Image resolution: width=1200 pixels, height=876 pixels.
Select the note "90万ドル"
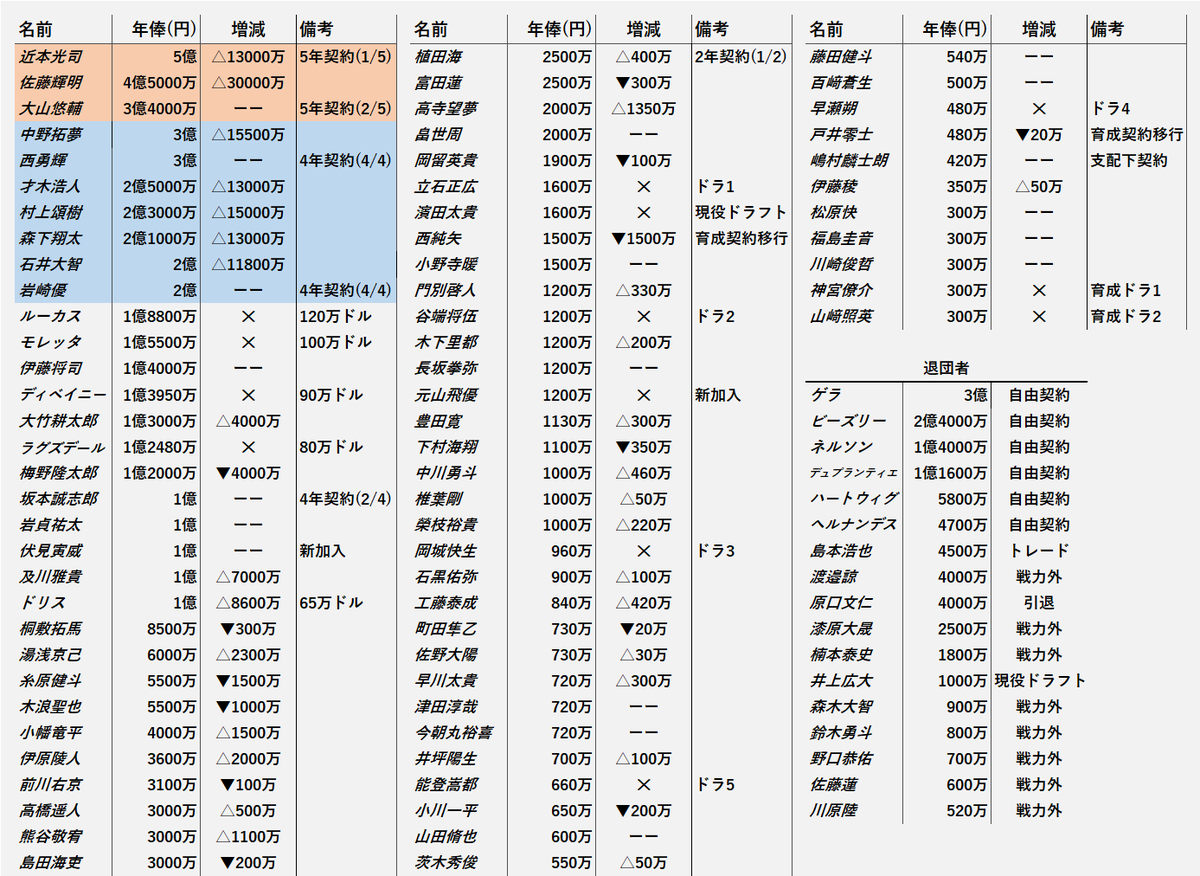[331, 395]
